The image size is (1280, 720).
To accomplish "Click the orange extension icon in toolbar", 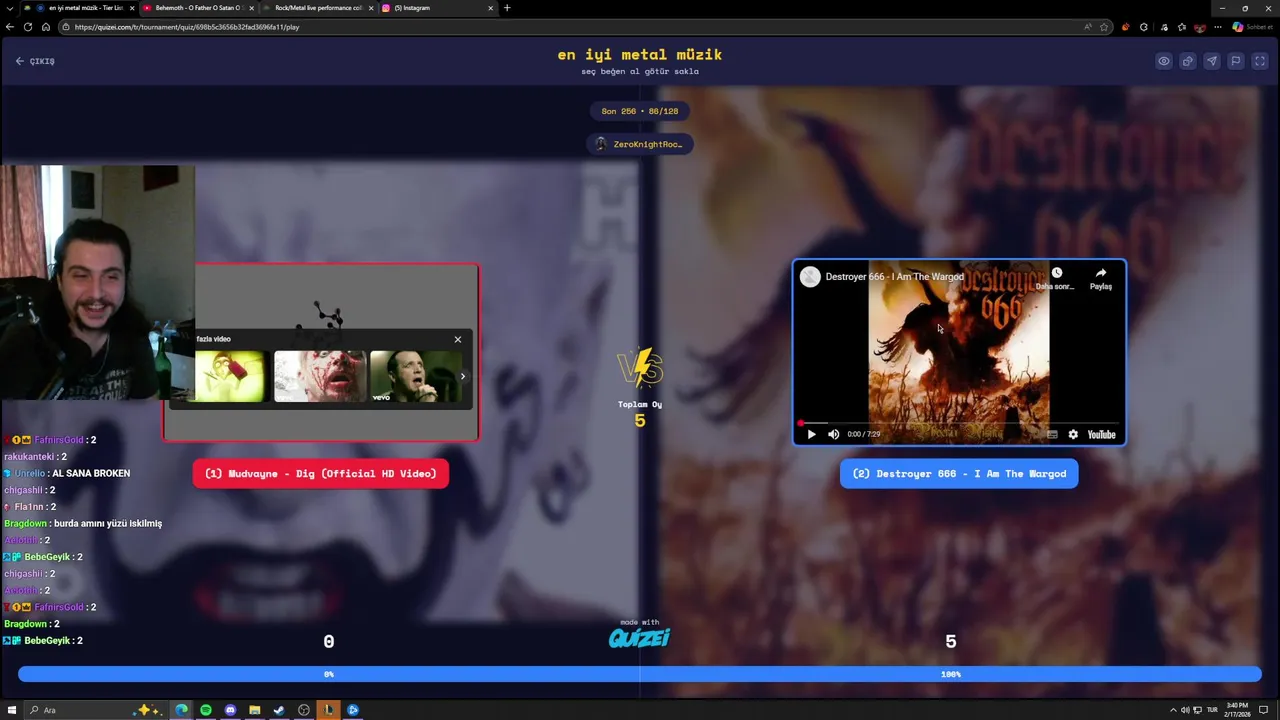I will pyautogui.click(x=1126, y=27).
